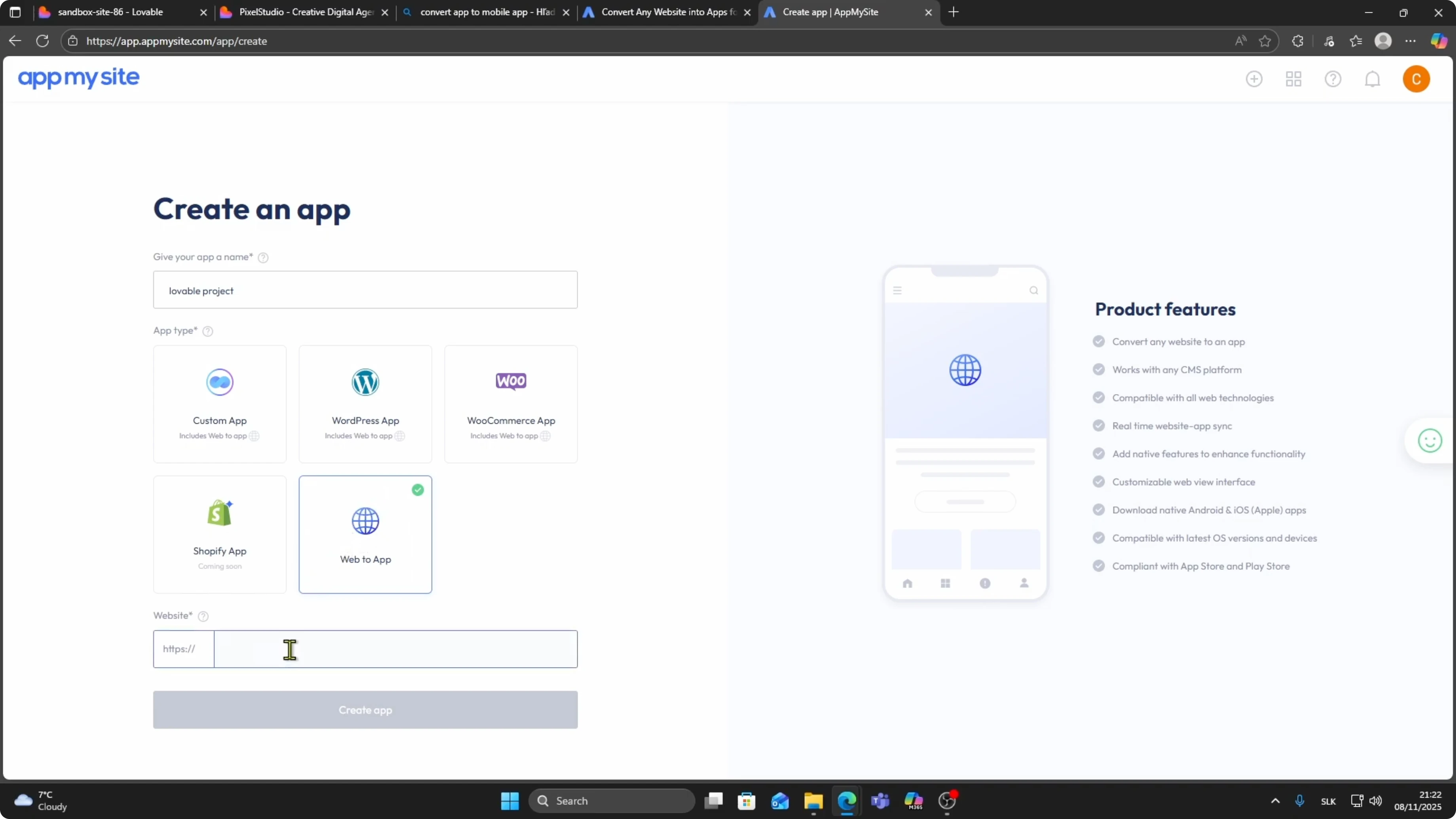
Task: Click the Website help tooltip icon
Action: pos(203,617)
